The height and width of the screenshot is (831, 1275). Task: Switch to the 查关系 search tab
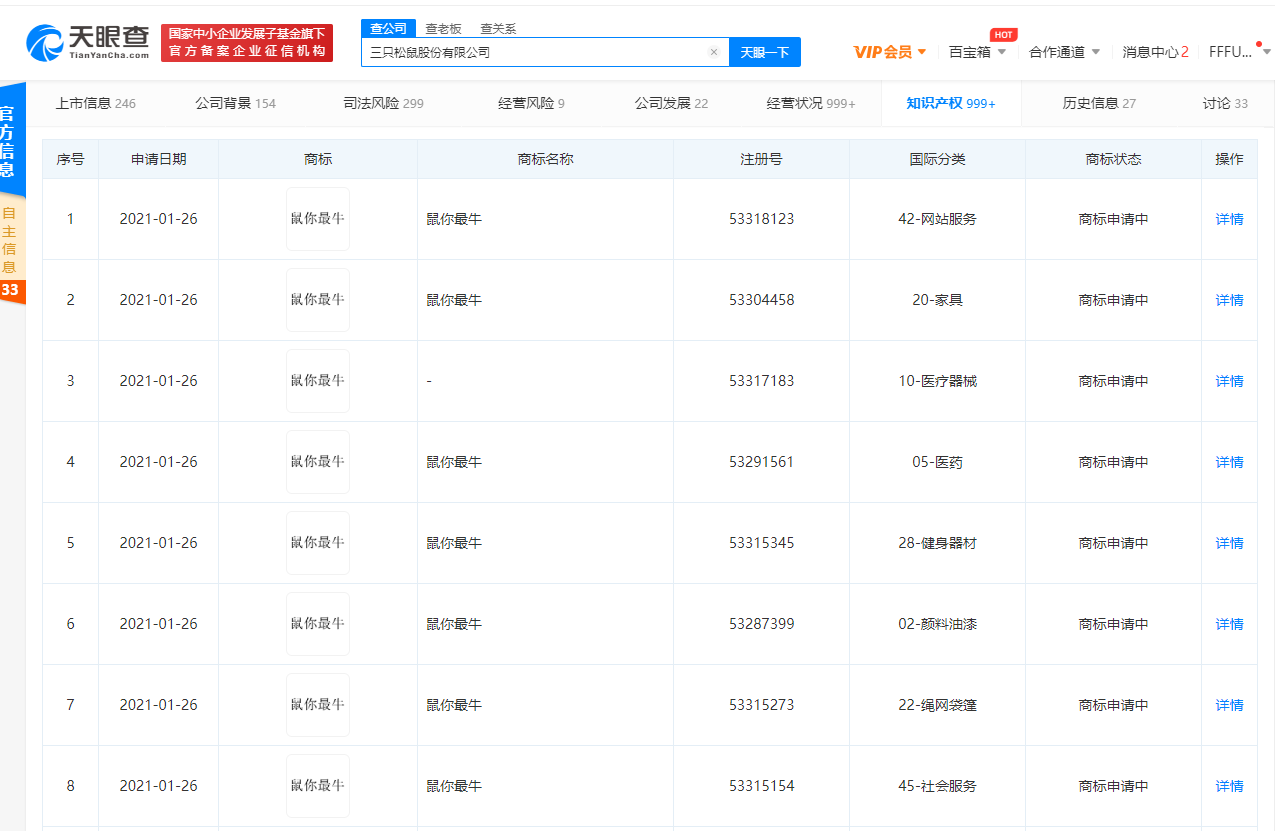click(498, 29)
